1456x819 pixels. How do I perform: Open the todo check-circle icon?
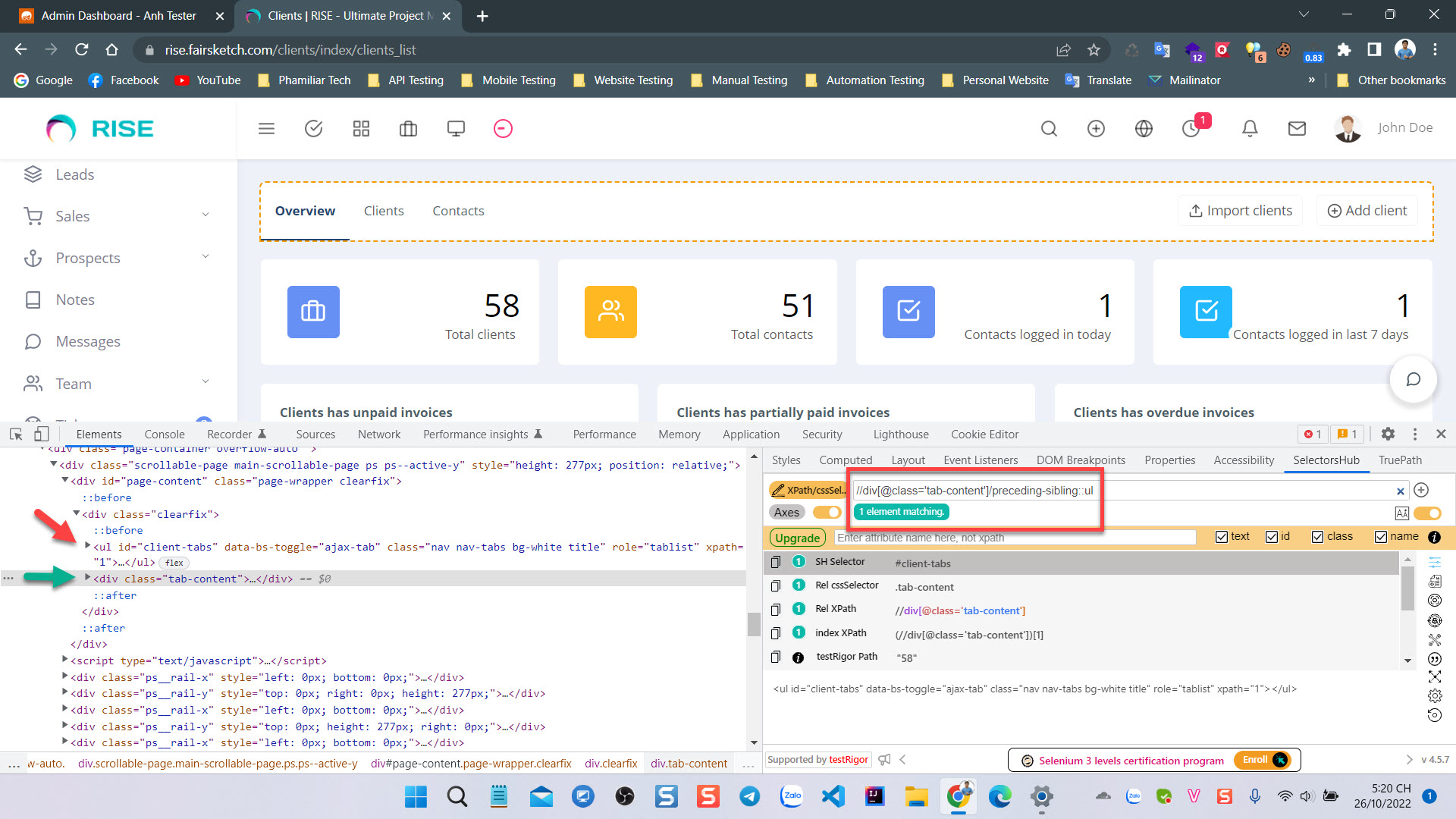(313, 129)
